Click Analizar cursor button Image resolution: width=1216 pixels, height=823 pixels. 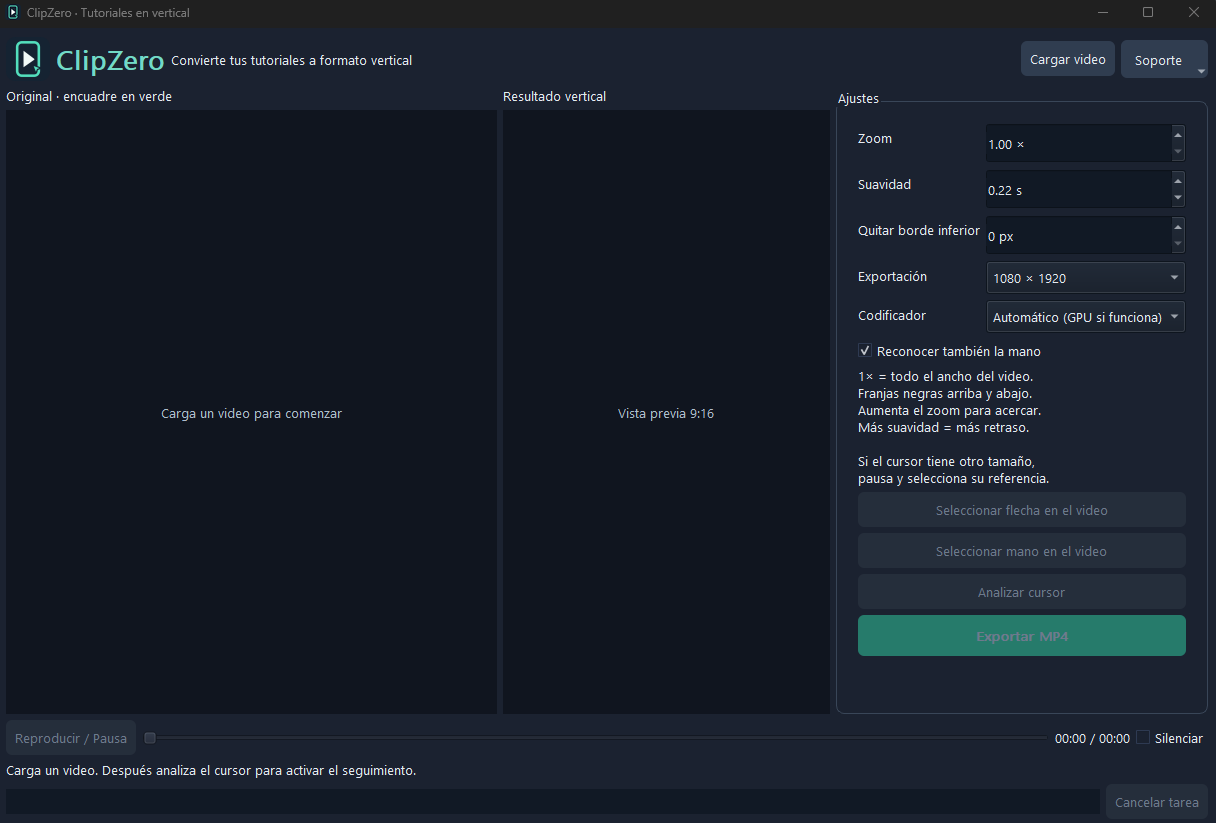1022,592
